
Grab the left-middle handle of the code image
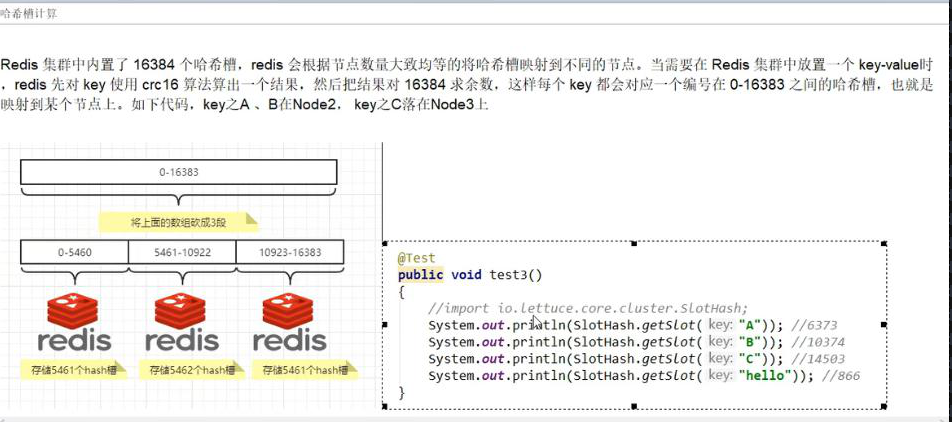coord(384,325)
